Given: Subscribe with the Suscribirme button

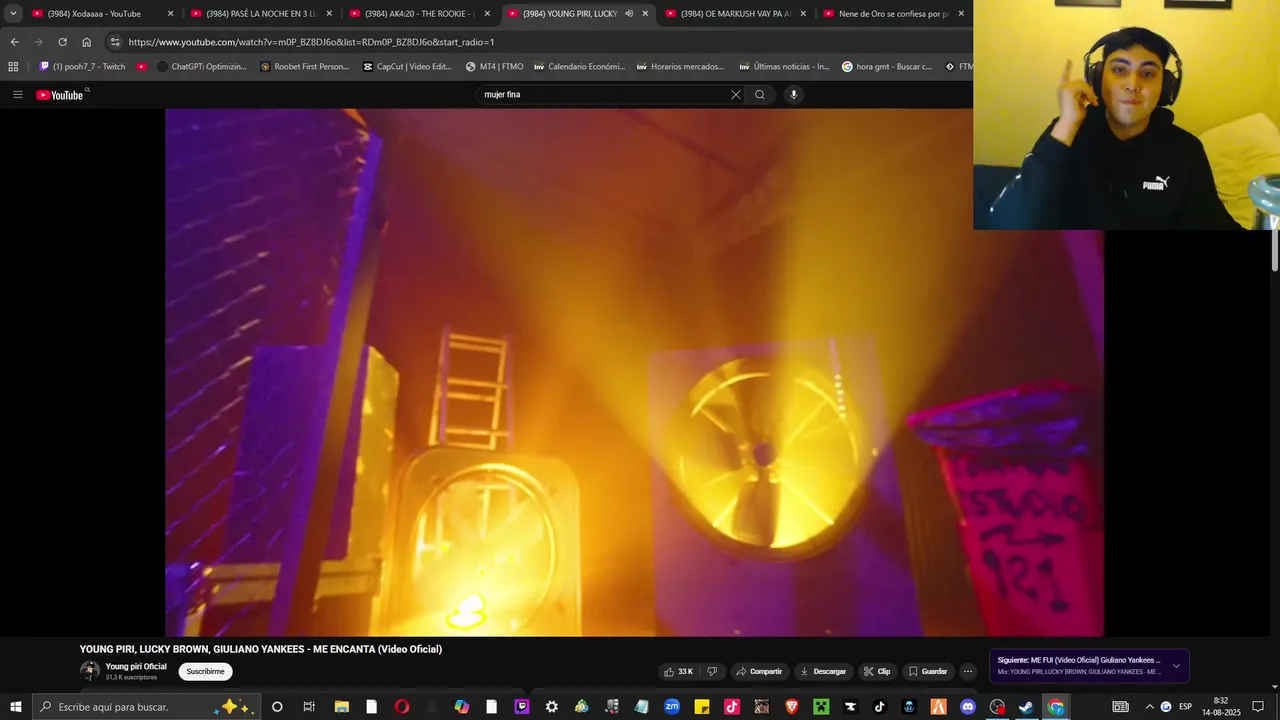Looking at the screenshot, I should tap(205, 671).
